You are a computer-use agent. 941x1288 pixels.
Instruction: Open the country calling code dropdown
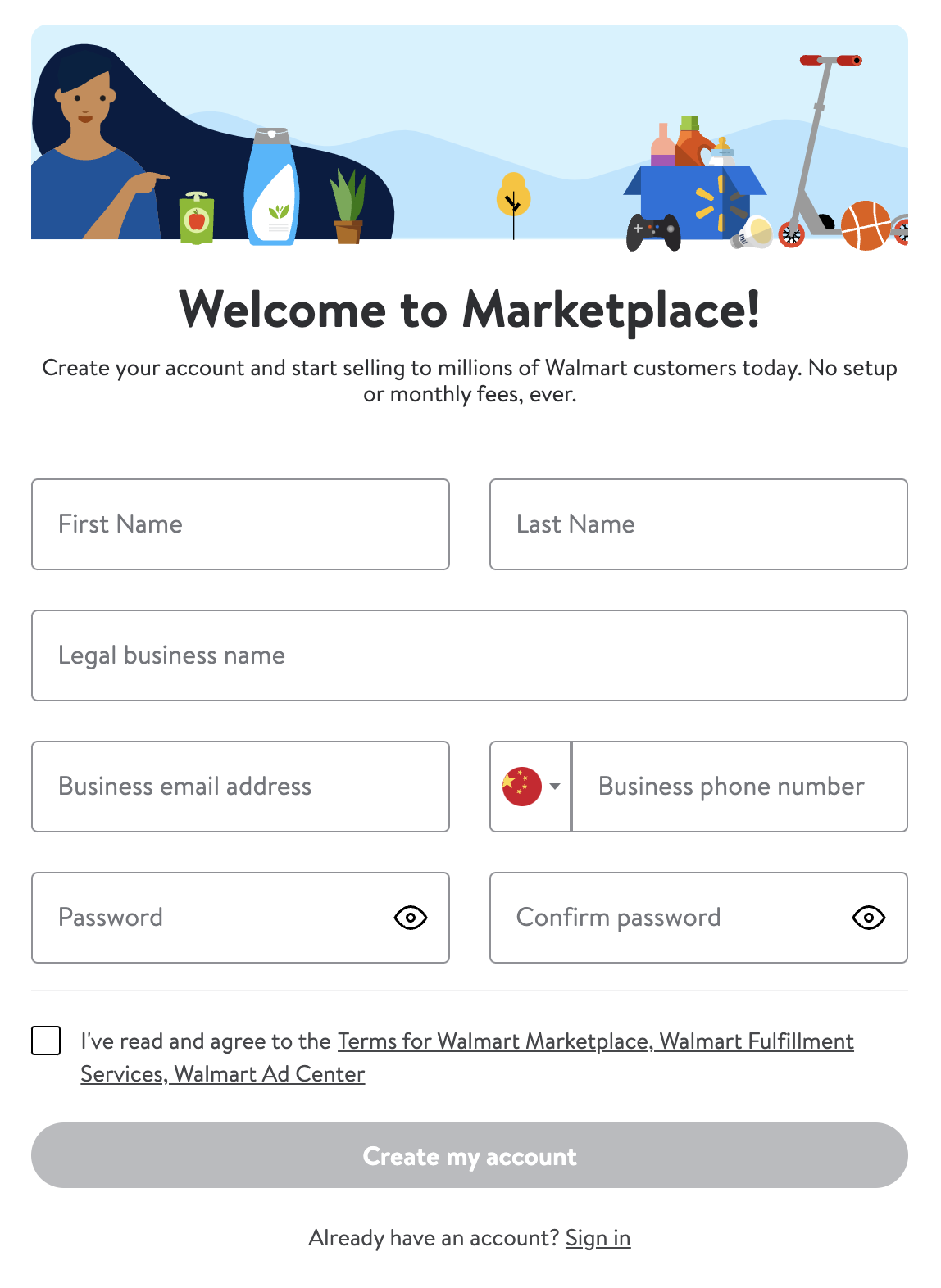(530, 786)
